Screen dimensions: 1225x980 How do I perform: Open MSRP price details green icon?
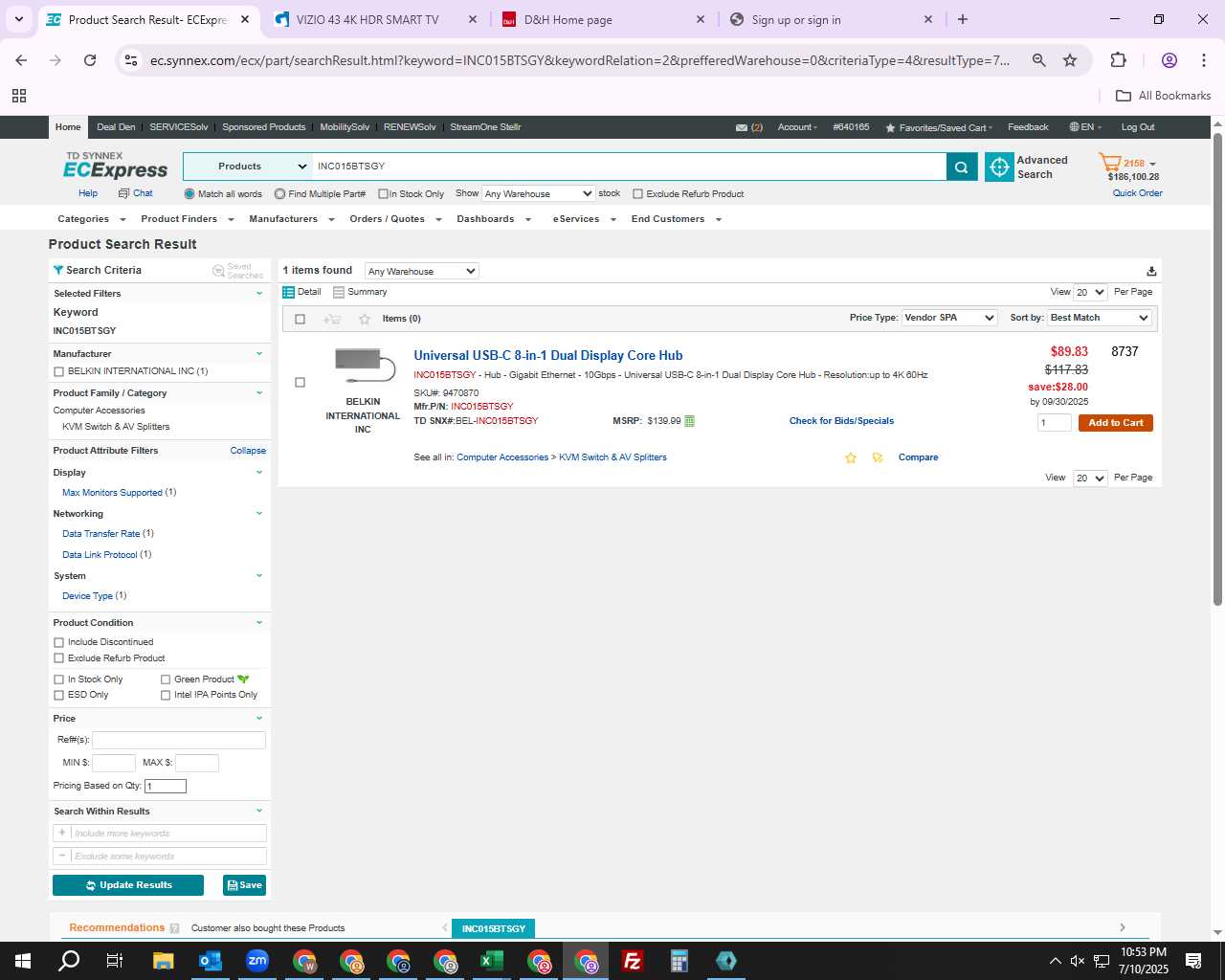690,421
